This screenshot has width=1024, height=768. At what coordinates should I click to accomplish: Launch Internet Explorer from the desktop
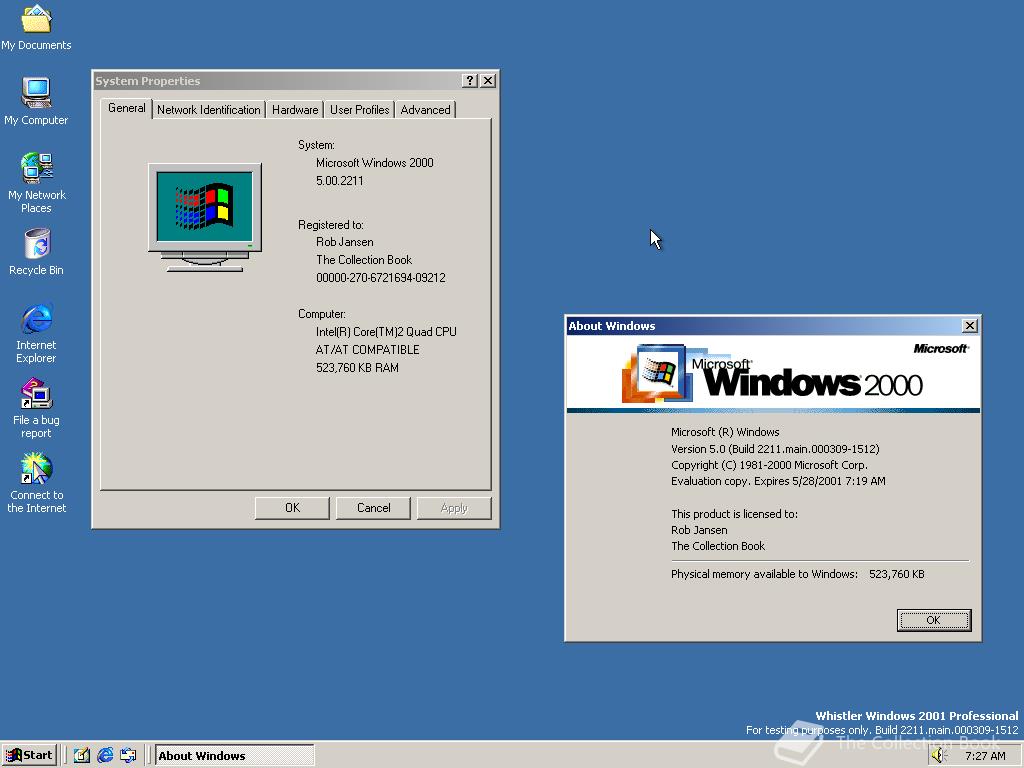(x=36, y=333)
